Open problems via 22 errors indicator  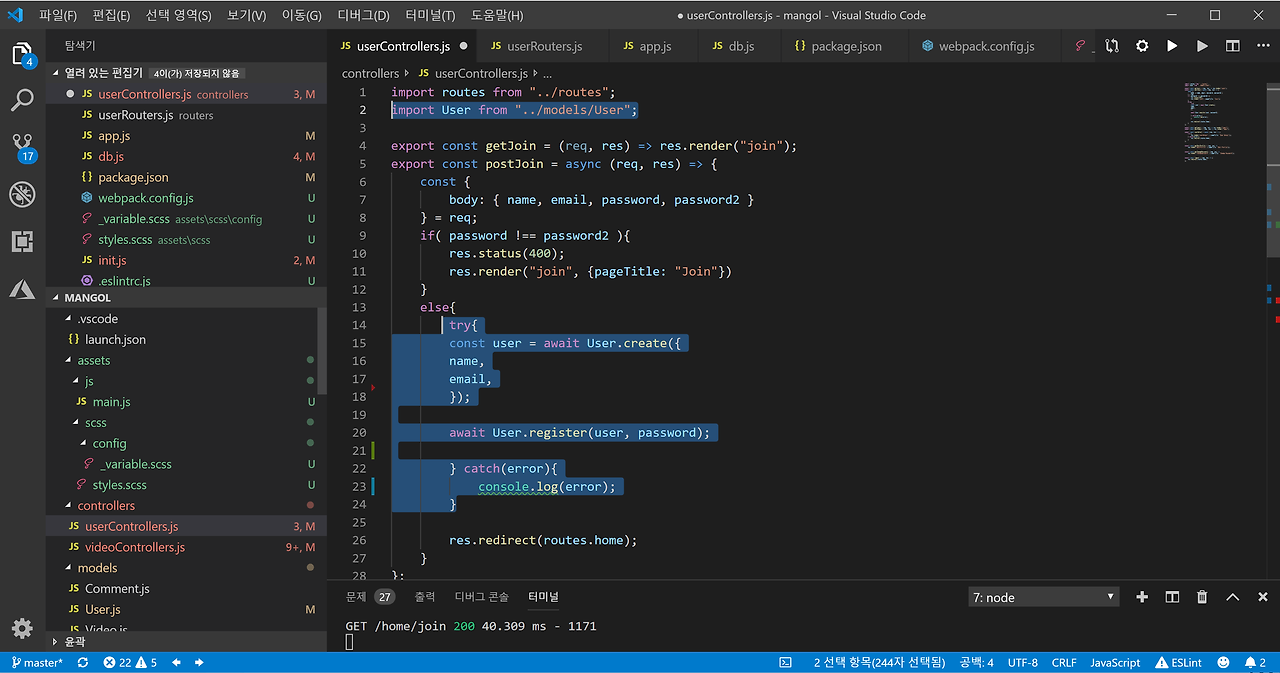(x=131, y=663)
